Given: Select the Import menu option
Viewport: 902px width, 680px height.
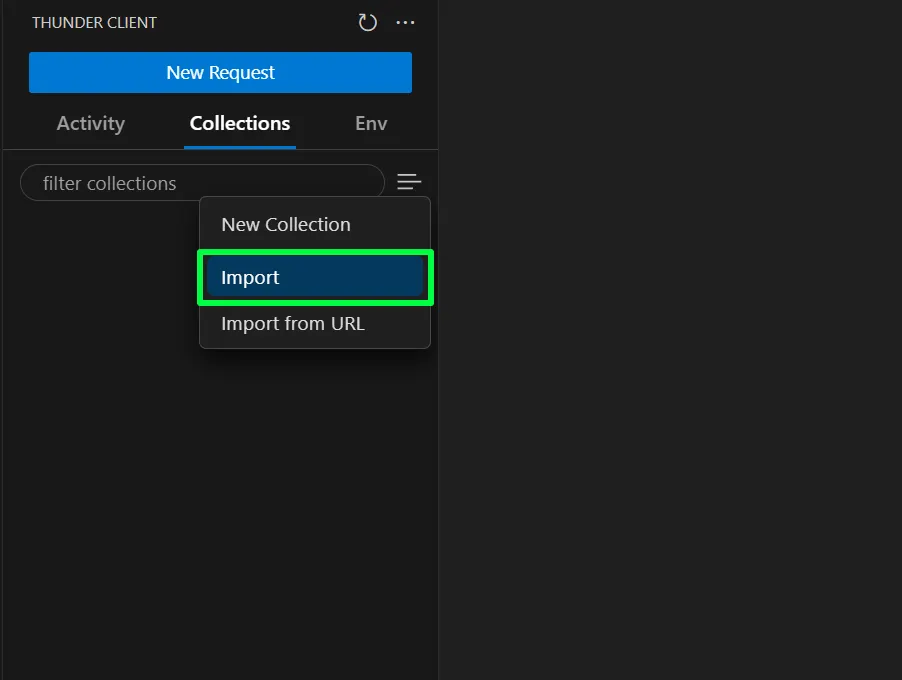Looking at the screenshot, I should (x=315, y=277).
